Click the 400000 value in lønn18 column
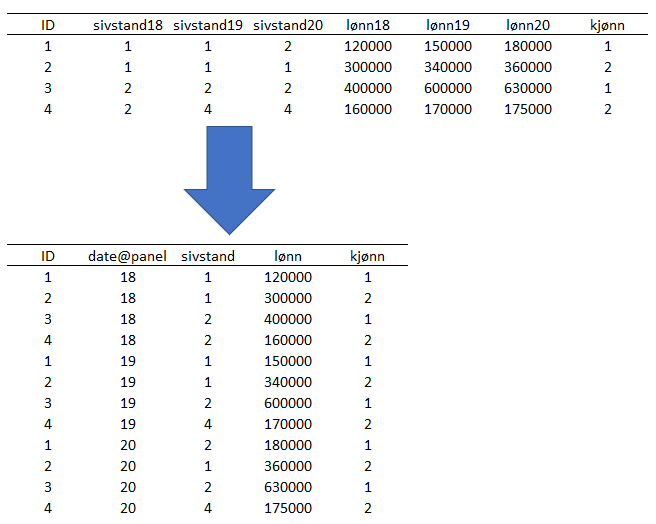 (x=367, y=88)
